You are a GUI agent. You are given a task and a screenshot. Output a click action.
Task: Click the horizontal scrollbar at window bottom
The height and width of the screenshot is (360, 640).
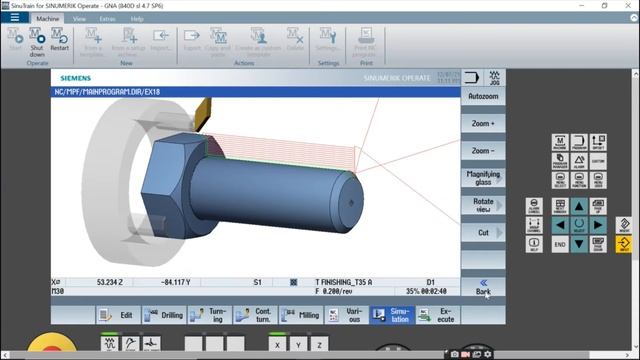[x=299, y=356]
